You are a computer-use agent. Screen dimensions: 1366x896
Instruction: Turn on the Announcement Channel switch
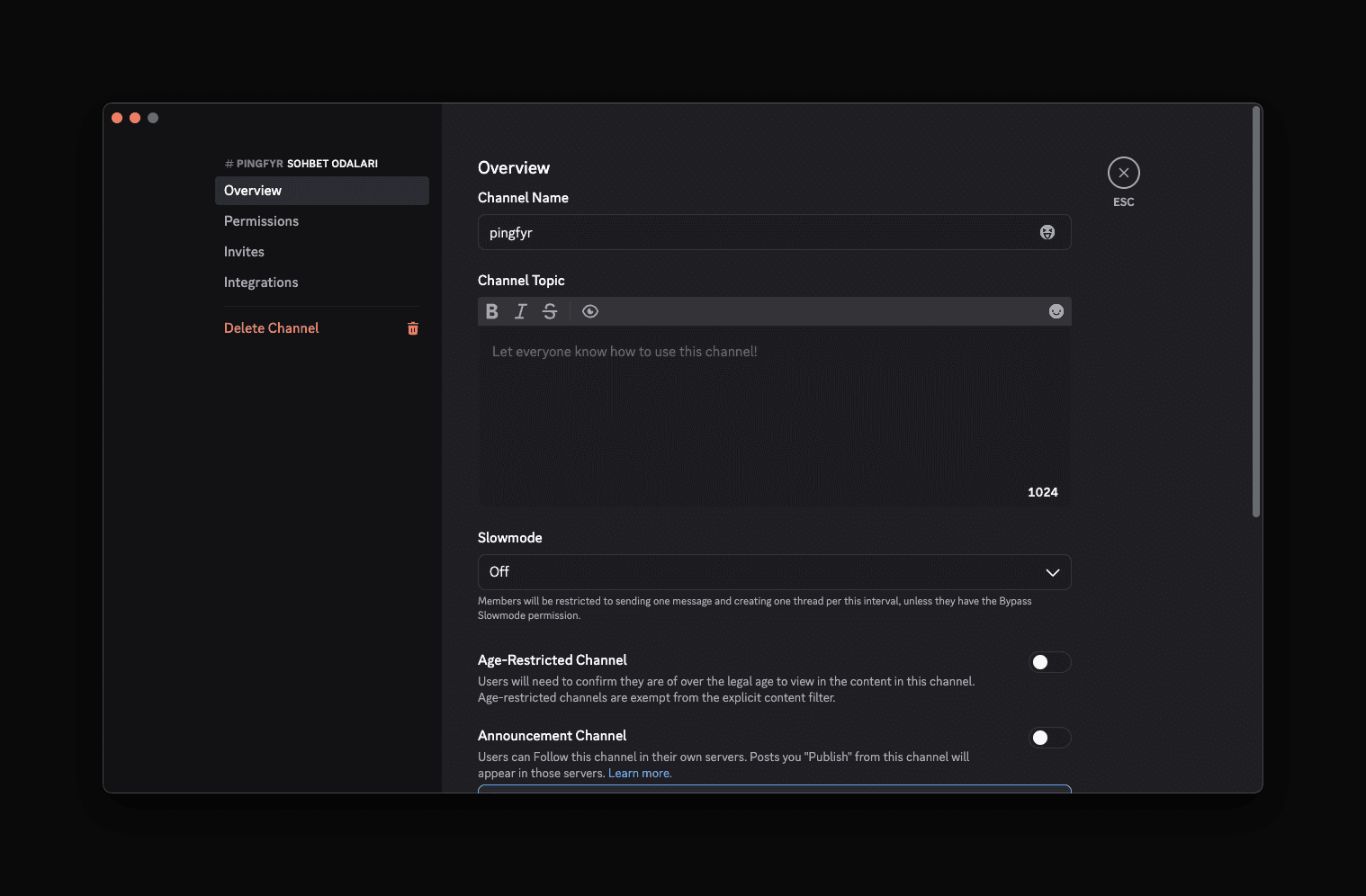pos(1049,738)
